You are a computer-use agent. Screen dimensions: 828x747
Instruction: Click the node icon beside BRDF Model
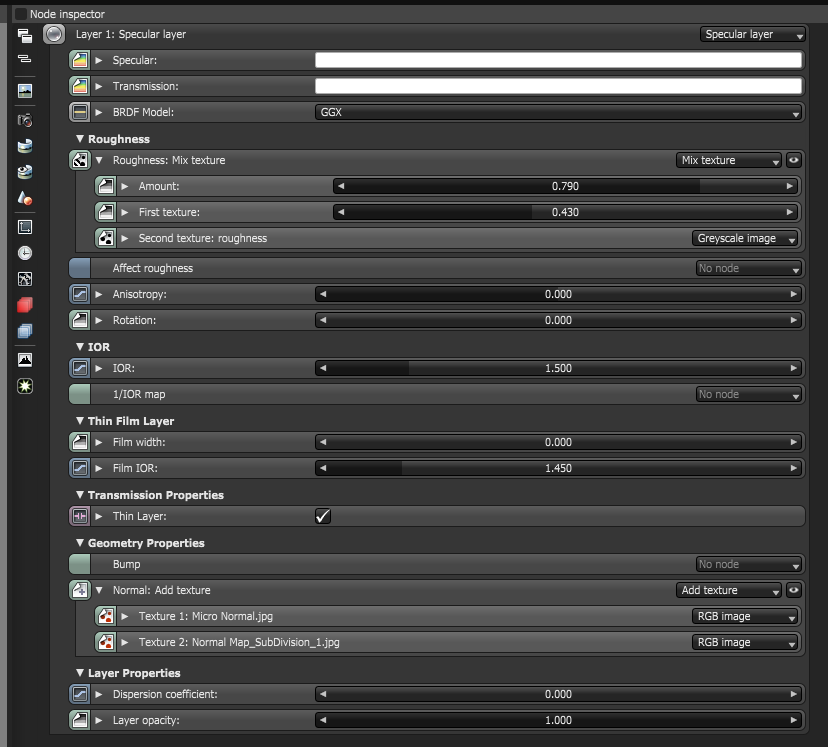(80, 112)
